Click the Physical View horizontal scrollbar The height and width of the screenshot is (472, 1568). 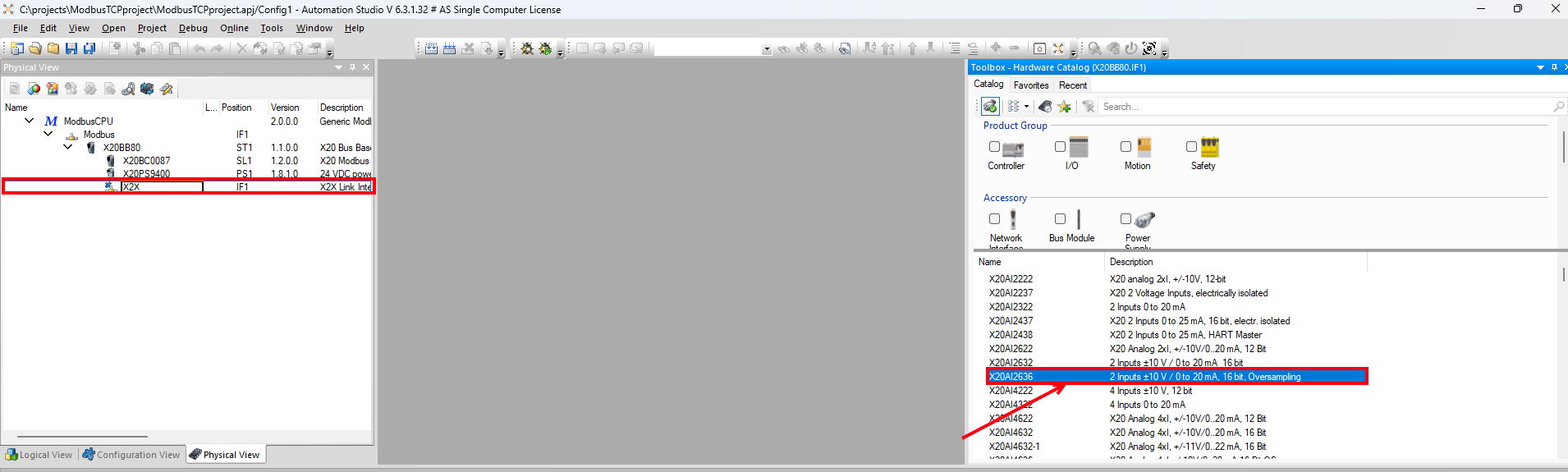(x=82, y=437)
